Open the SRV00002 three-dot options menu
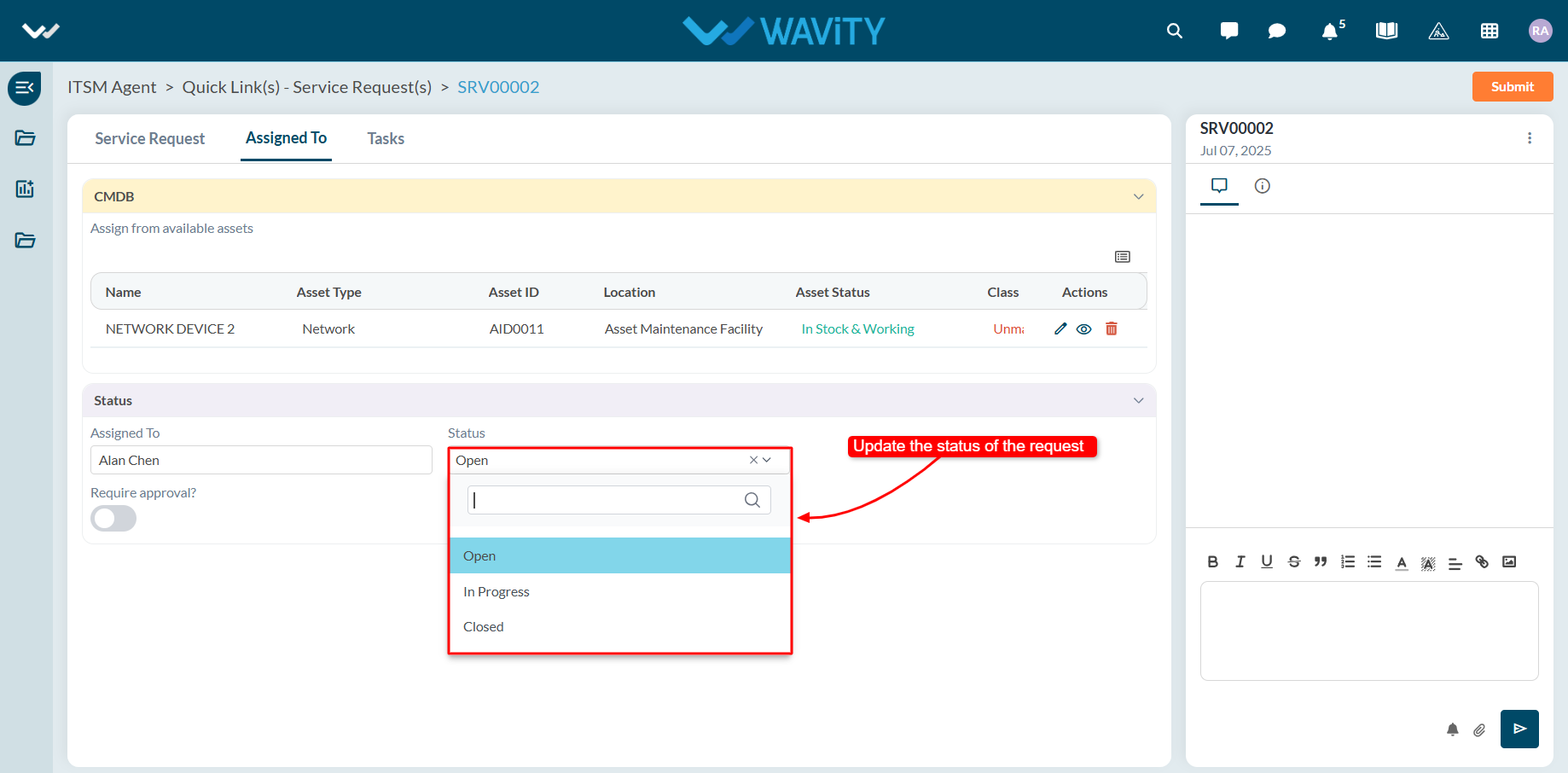Viewport: 1568px width, 773px height. 1530,138
